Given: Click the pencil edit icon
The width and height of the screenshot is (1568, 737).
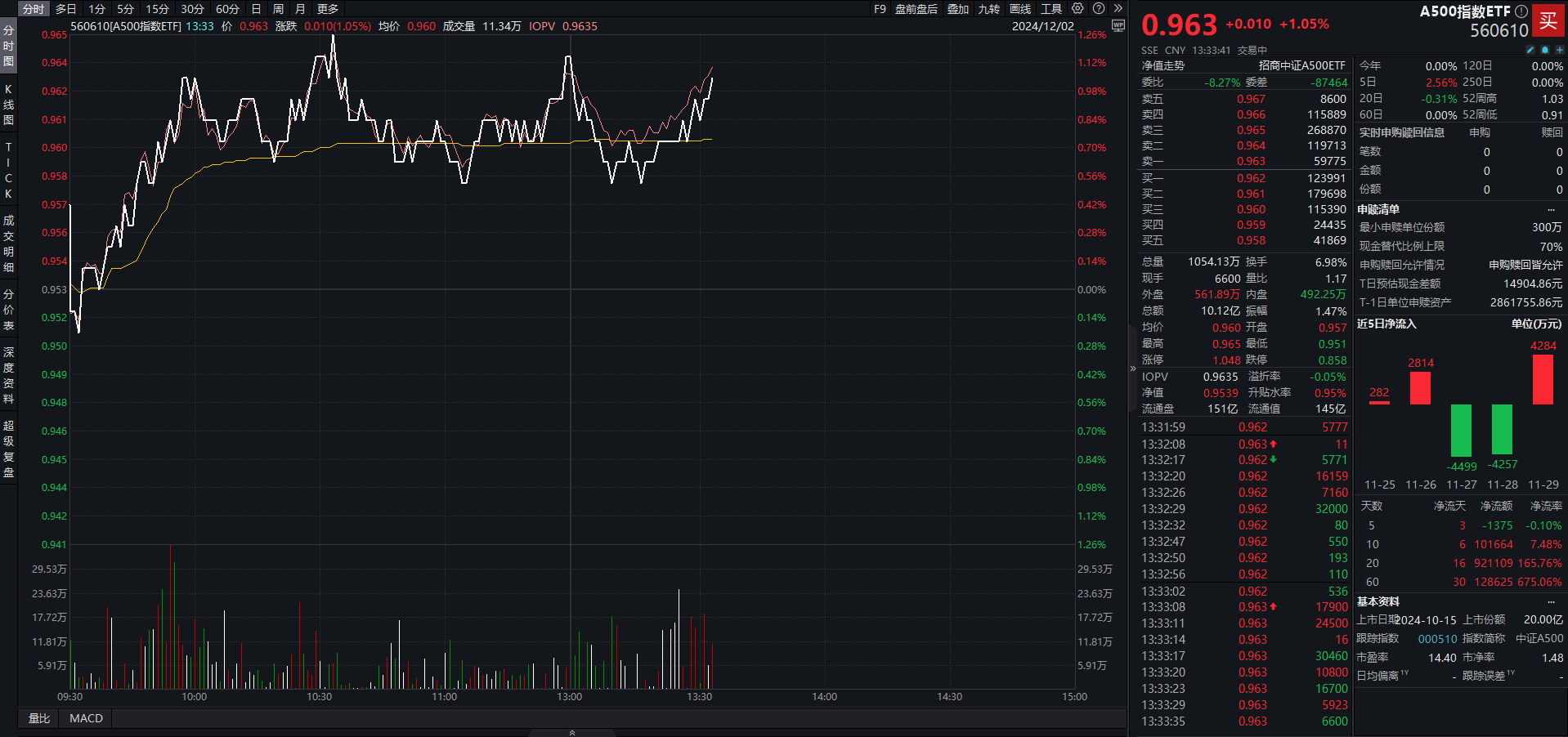Looking at the screenshot, I should click(x=1530, y=50).
